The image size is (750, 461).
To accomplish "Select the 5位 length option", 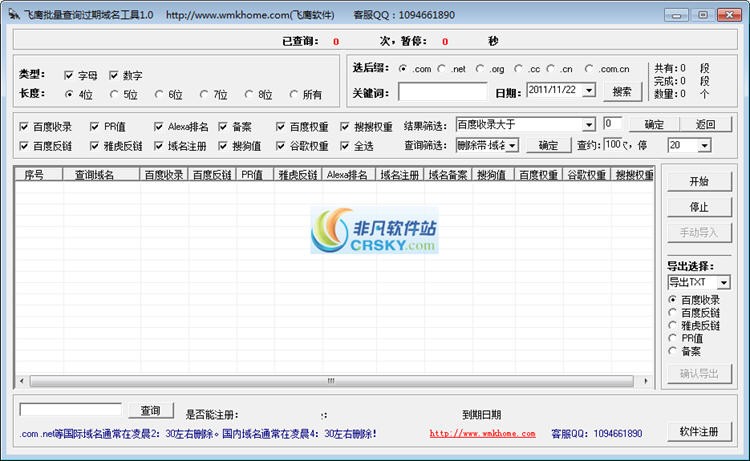I will point(114,95).
